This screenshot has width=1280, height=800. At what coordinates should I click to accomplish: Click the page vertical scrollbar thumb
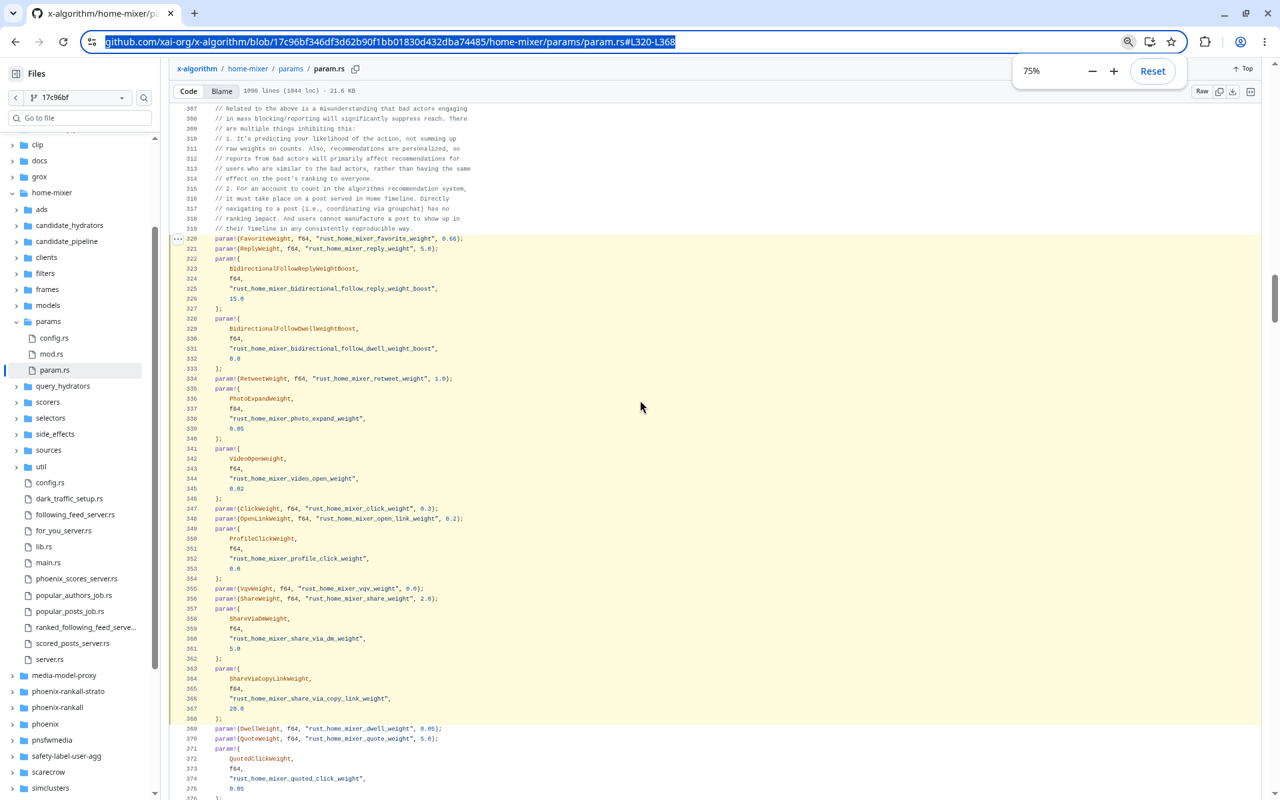point(1274,298)
